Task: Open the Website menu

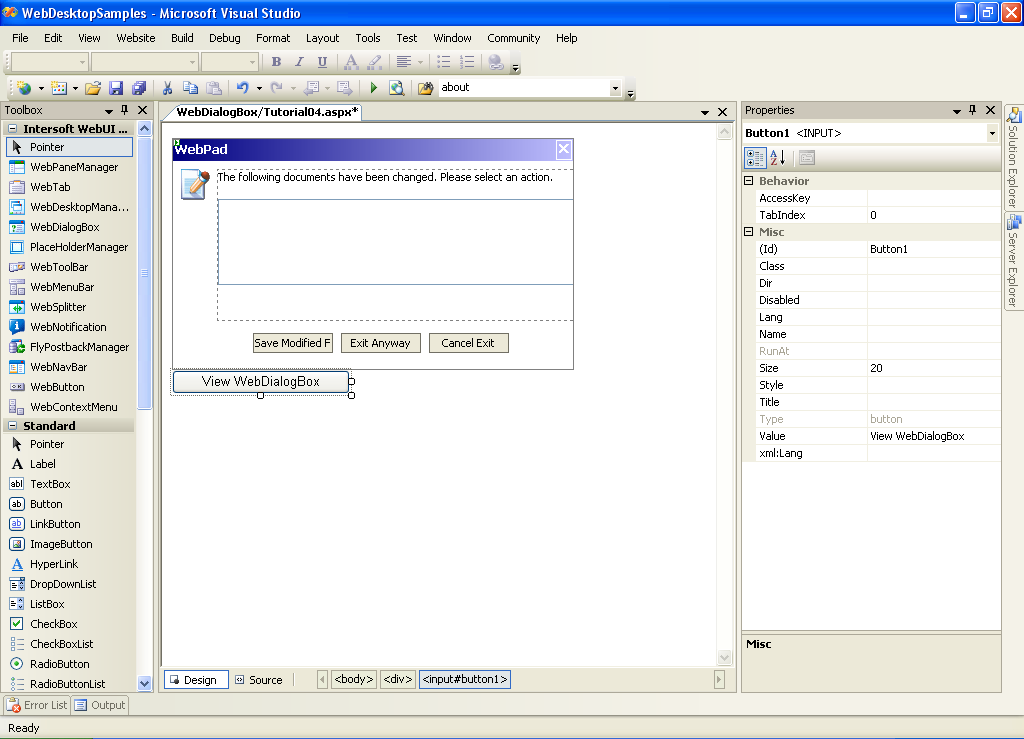Action: click(136, 38)
